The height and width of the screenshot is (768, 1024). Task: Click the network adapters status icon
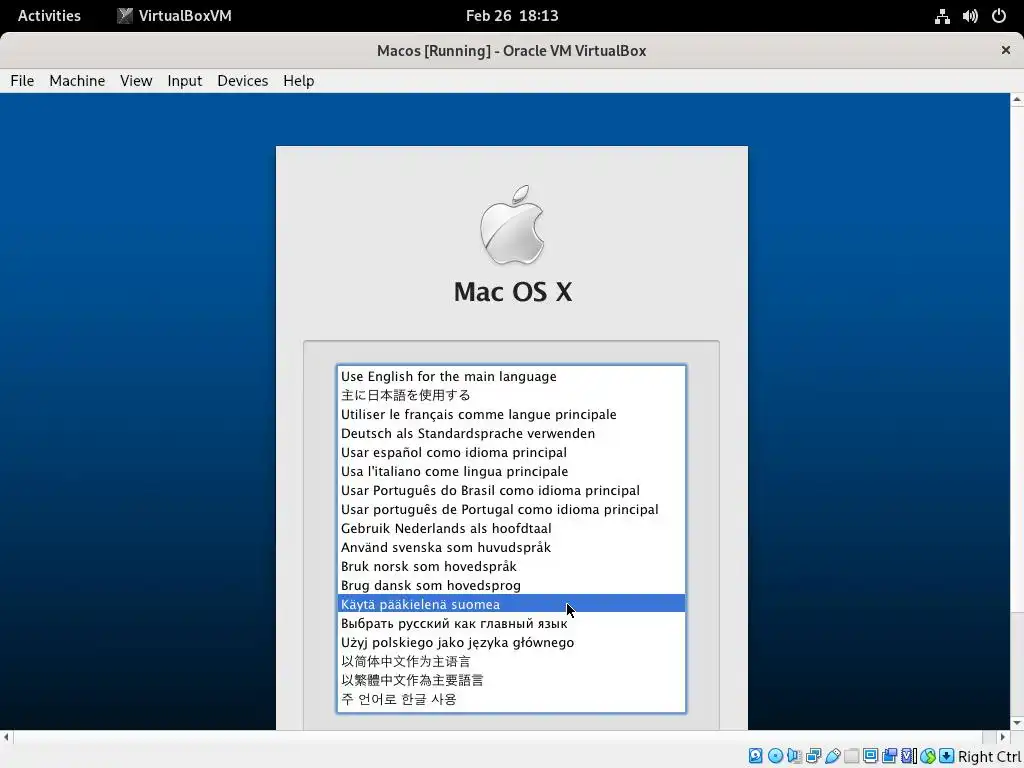click(814, 756)
